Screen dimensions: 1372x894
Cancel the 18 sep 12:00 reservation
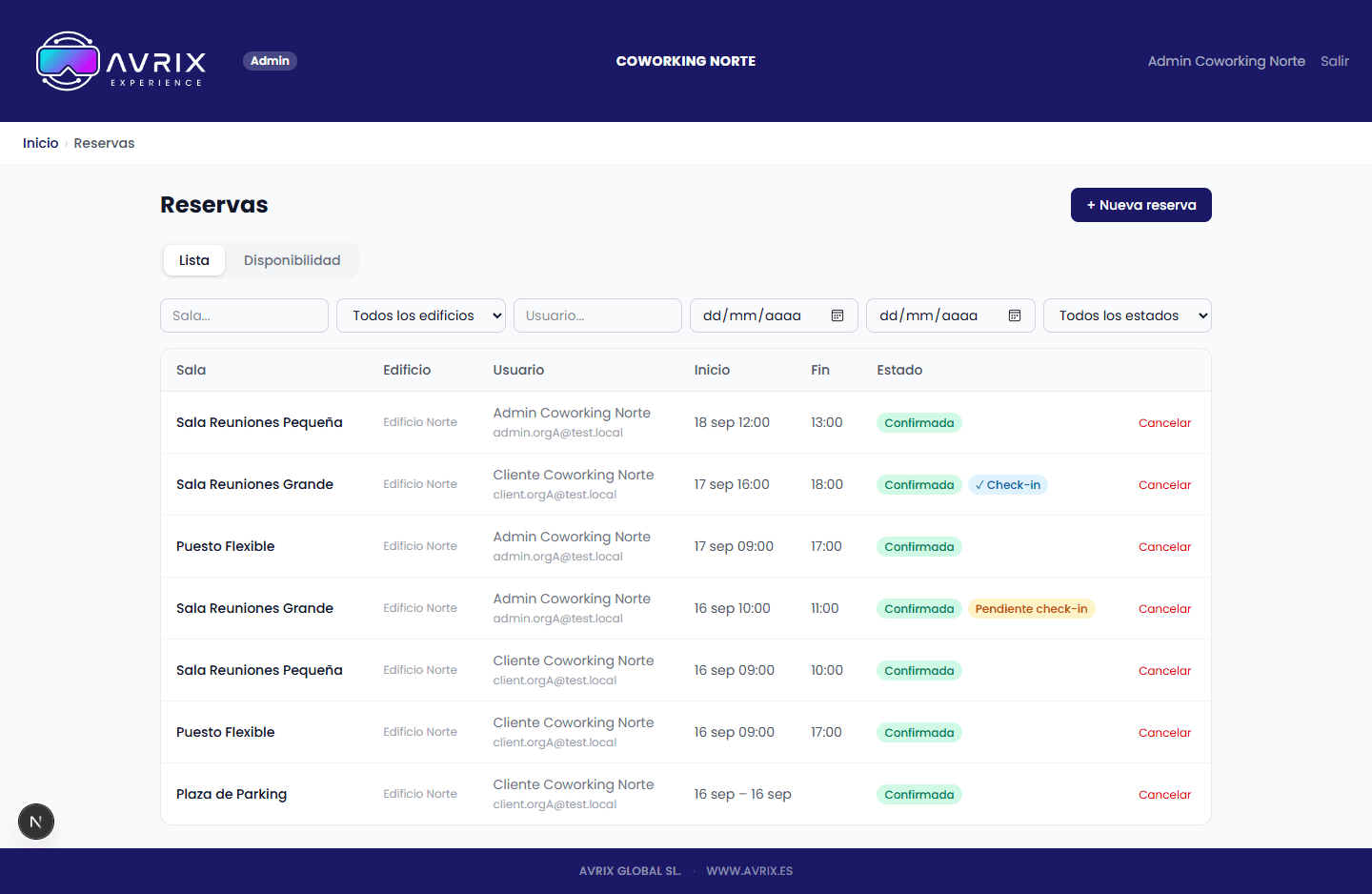pos(1165,423)
